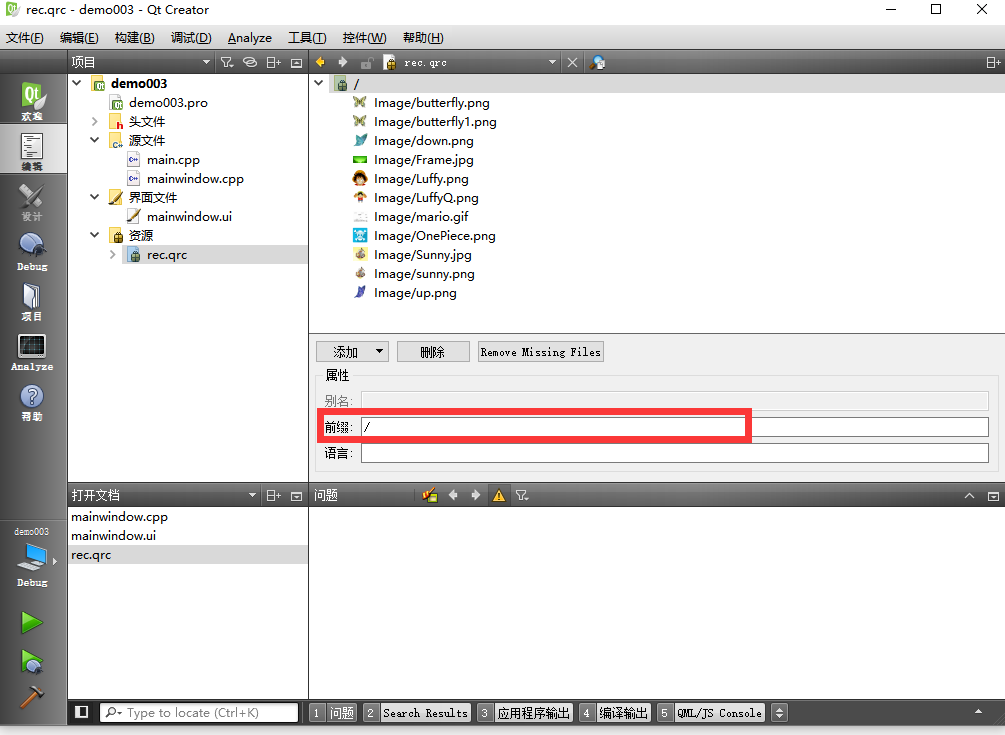This screenshot has width=1005, height=735.
Task: Start debugging with the debug-run icon
Action: pyautogui.click(x=32, y=660)
